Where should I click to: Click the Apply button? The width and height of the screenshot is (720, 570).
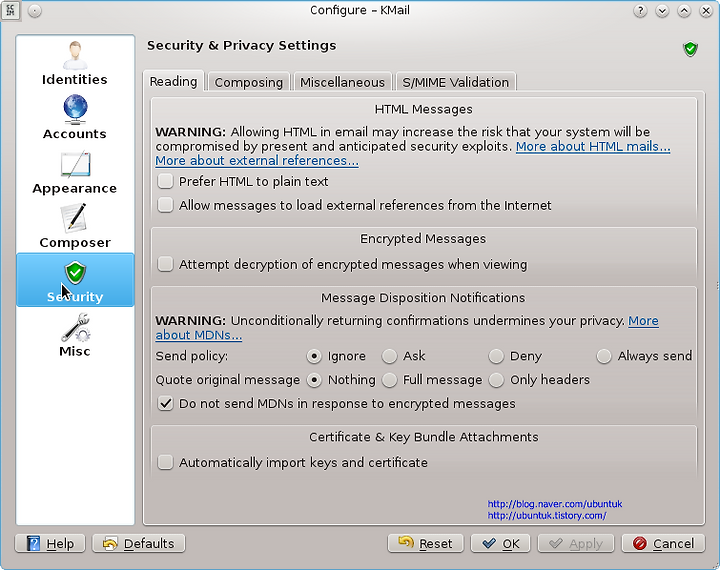coord(576,543)
